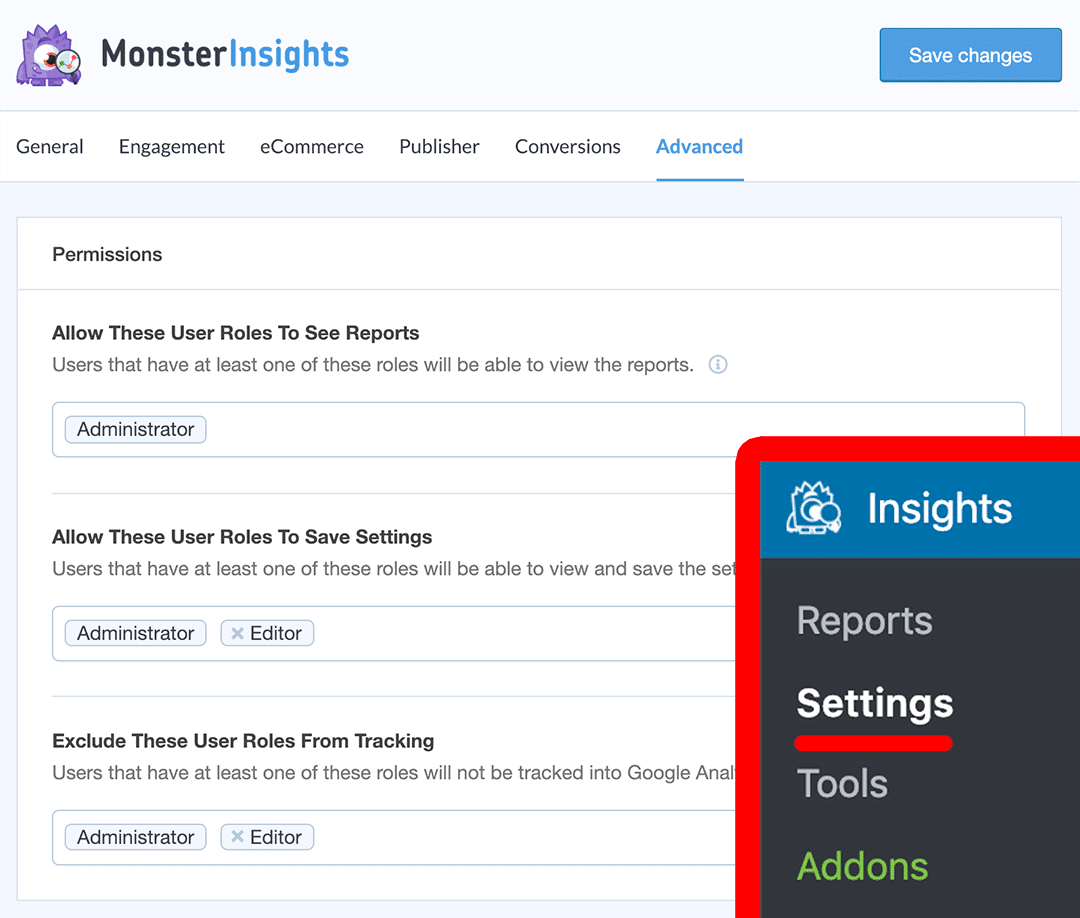The image size is (1080, 918).
Task: Click the MonsterInsights monster mascot logo
Action: [x=48, y=56]
